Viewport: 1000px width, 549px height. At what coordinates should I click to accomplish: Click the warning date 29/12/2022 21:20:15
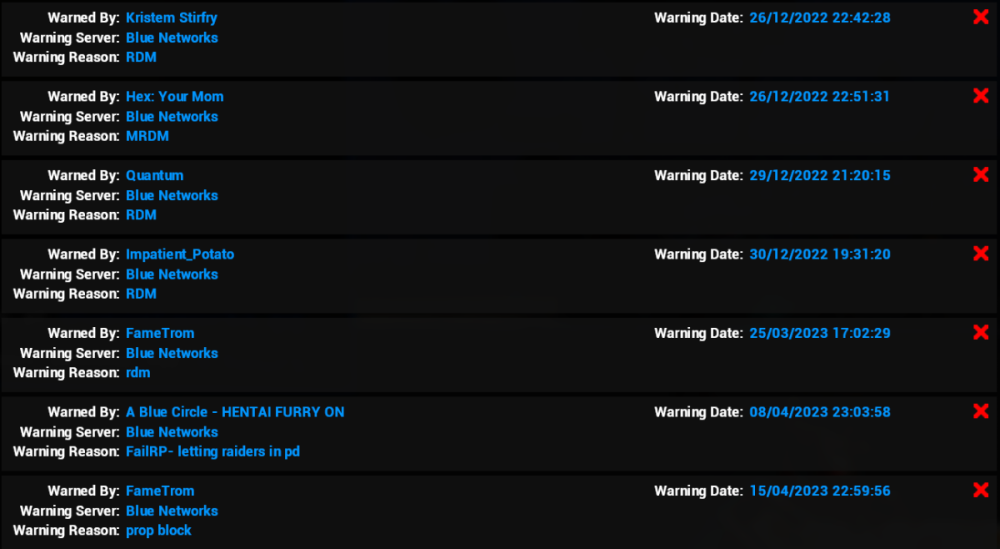pos(819,176)
